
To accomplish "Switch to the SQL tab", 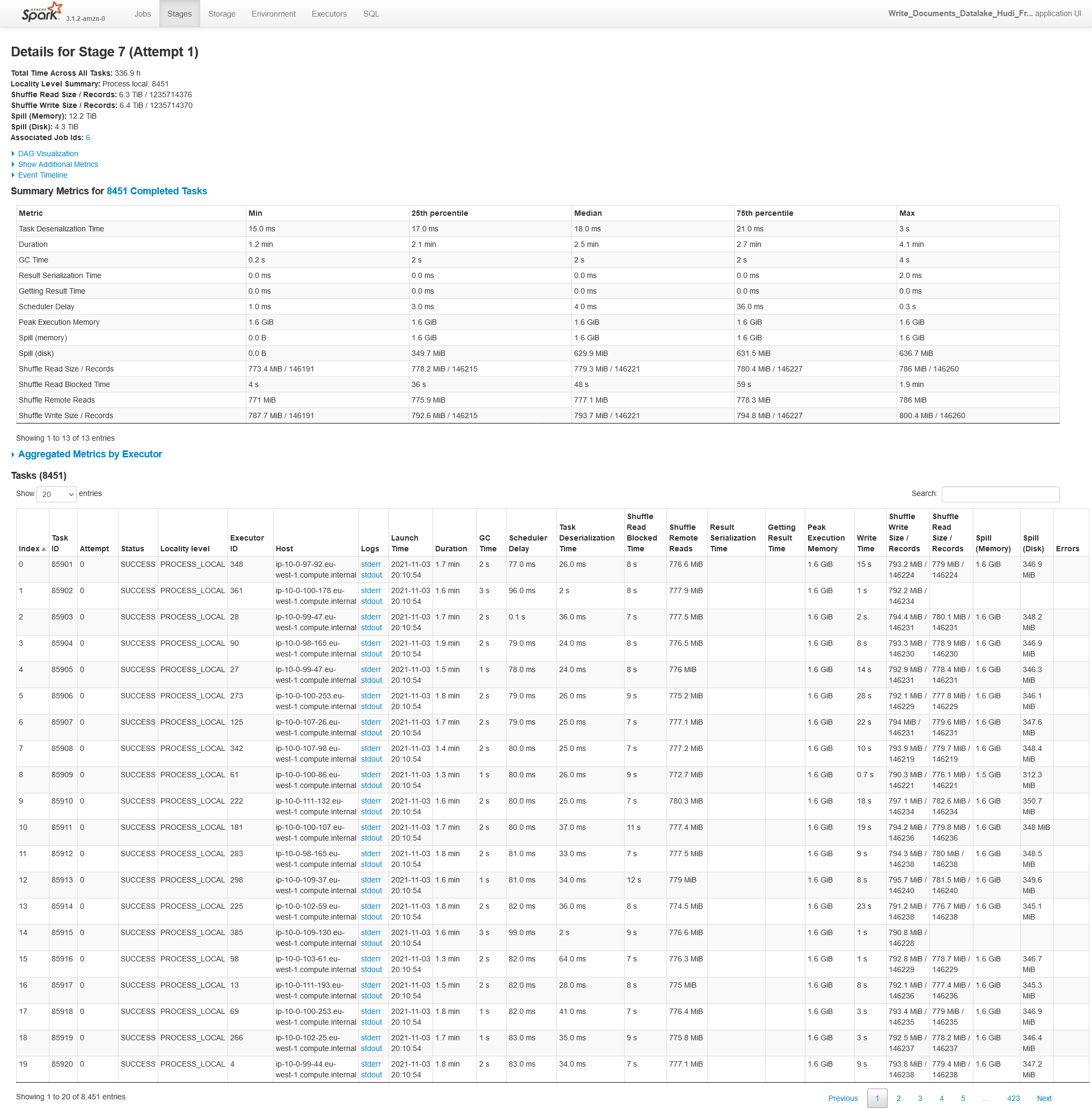I will [x=371, y=14].
